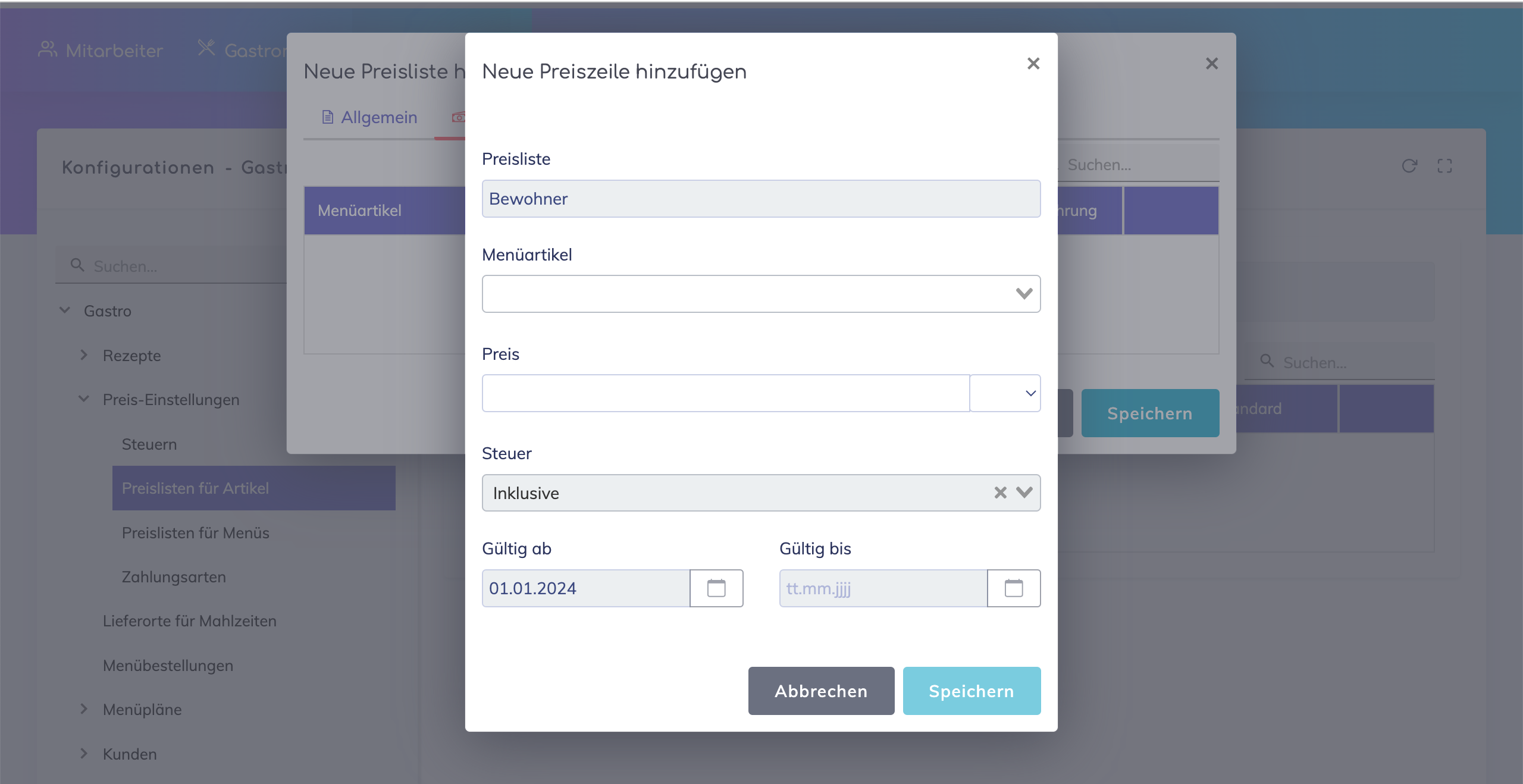The height and width of the screenshot is (784, 1523).
Task: Click the Gastro cutlery icon
Action: pos(206,48)
